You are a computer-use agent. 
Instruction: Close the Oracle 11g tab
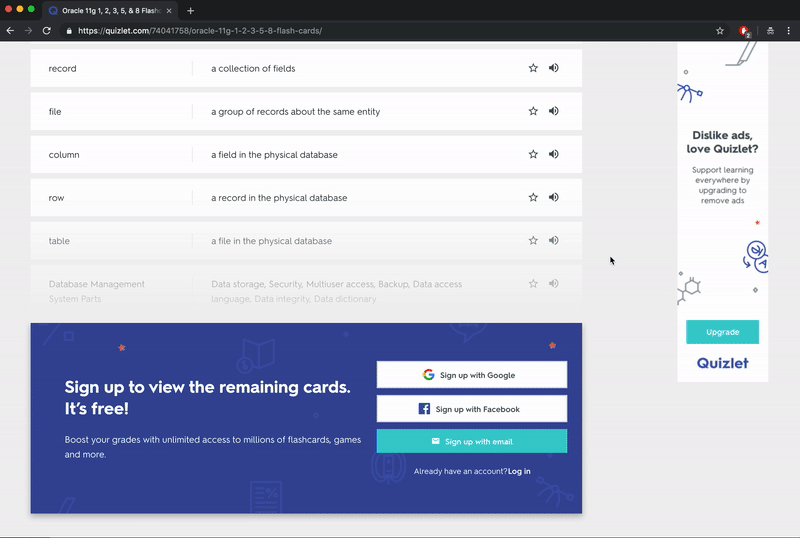pyautogui.click(x=169, y=10)
